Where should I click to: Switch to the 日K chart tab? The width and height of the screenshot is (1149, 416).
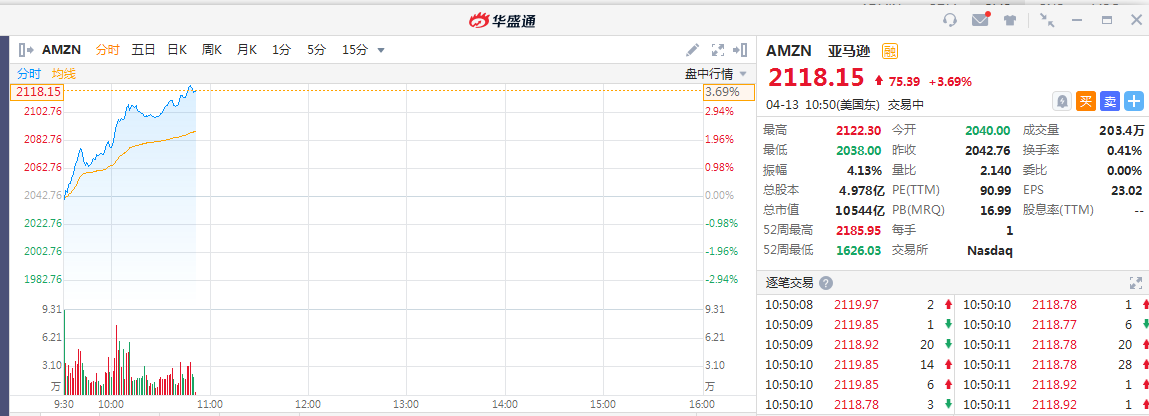(177, 49)
